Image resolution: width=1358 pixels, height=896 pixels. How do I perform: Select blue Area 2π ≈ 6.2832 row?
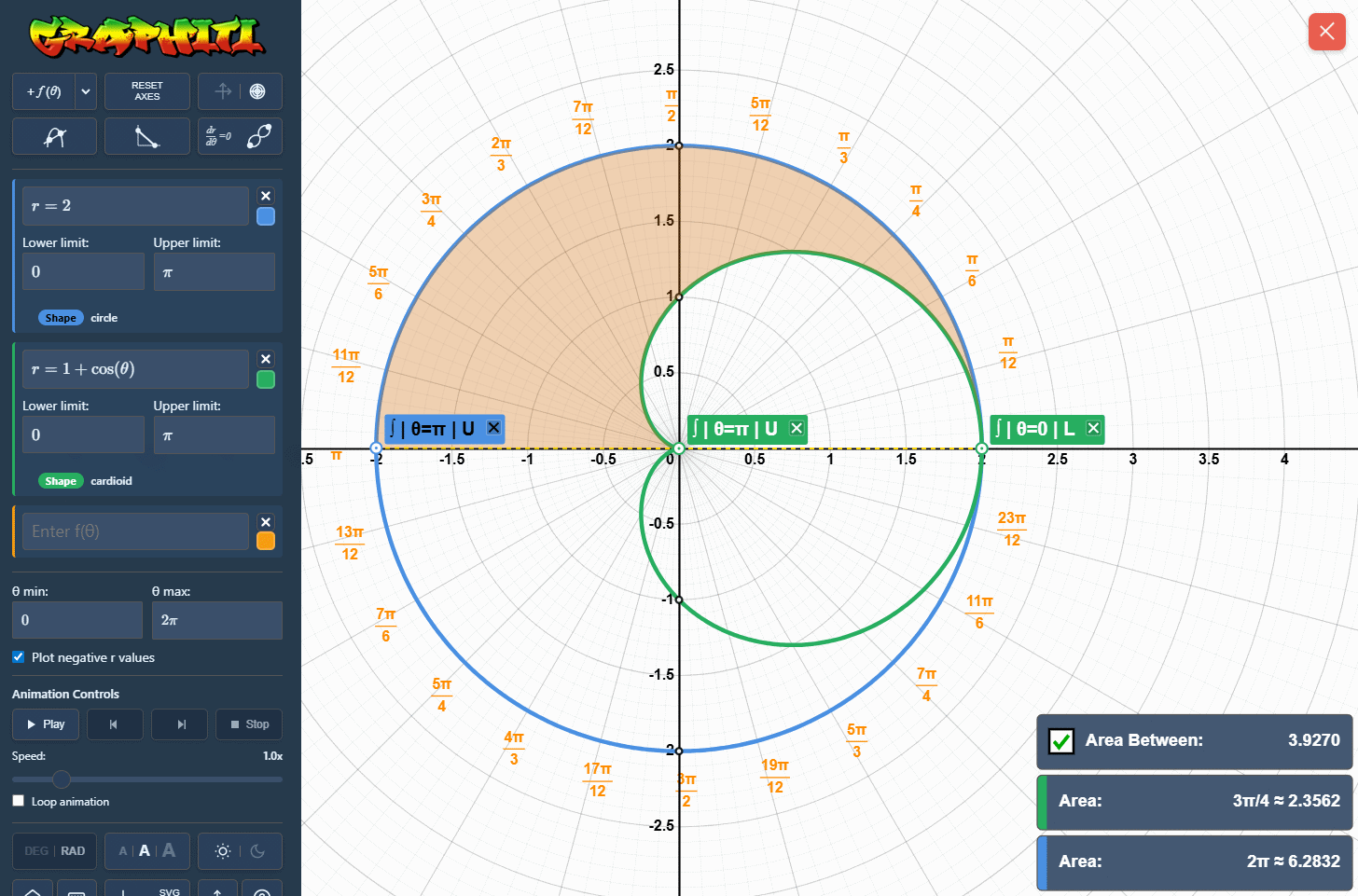coord(1195,862)
